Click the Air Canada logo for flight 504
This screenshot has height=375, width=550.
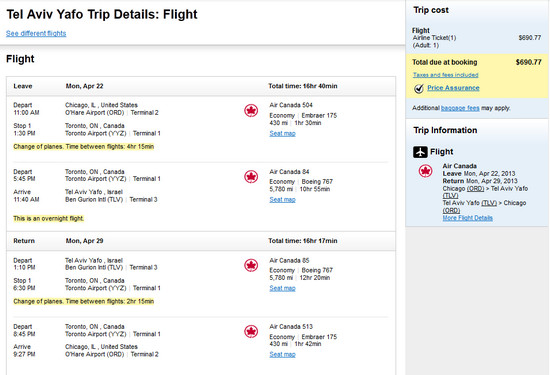[251, 111]
